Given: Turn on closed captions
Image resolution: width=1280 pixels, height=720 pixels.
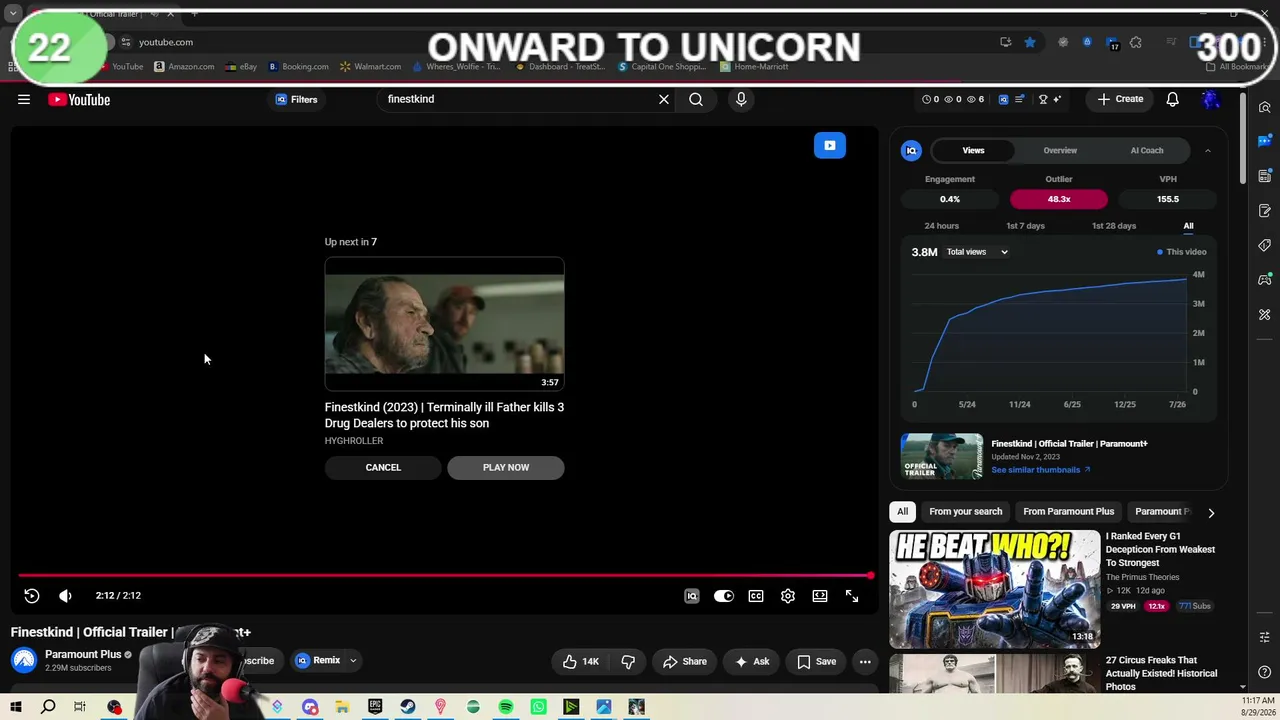Looking at the screenshot, I should click(x=756, y=596).
